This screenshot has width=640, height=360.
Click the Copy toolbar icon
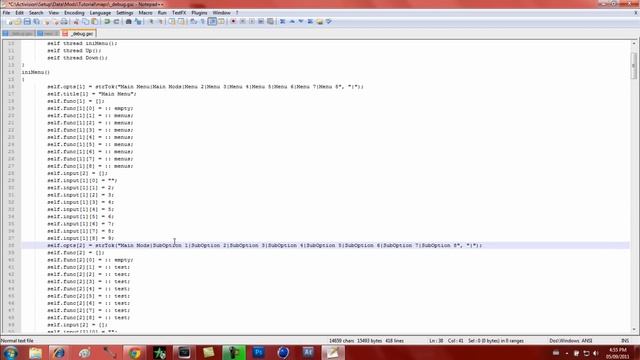(85, 21)
